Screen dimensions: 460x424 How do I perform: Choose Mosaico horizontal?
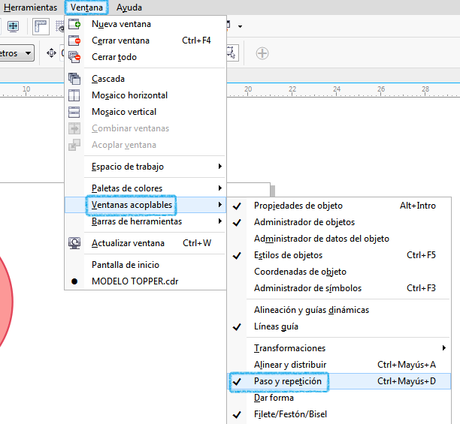145,95
